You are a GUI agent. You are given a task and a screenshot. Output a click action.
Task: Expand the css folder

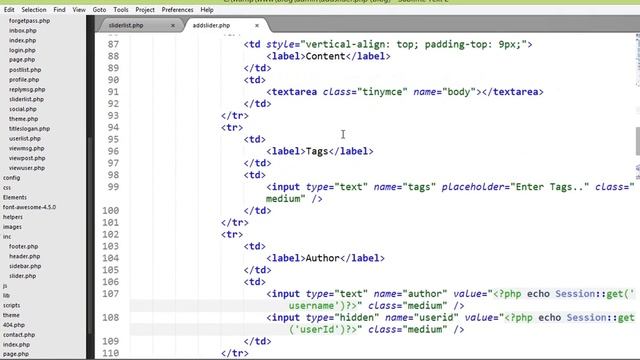click(x=7, y=187)
